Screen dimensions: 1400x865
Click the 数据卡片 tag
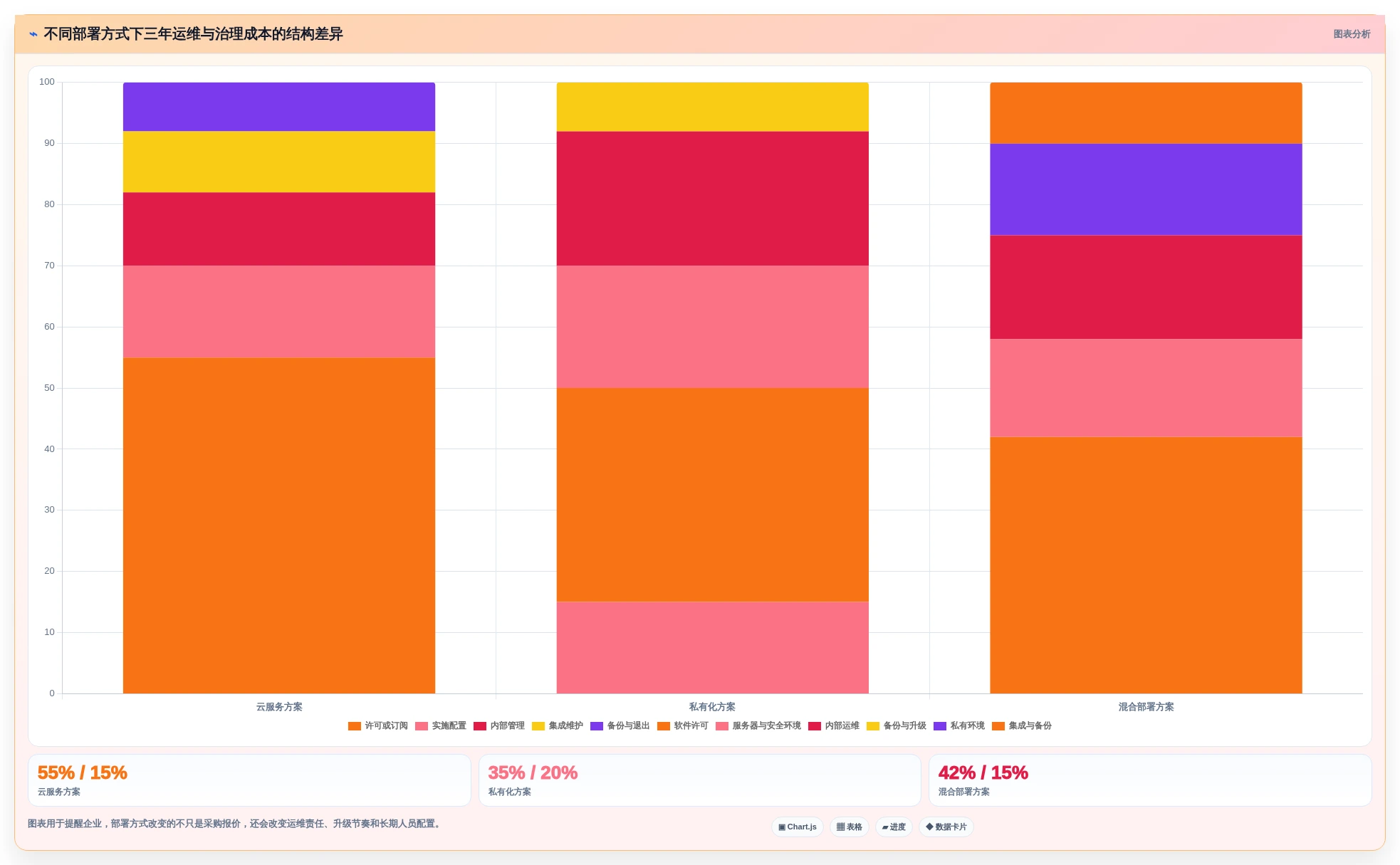946,827
